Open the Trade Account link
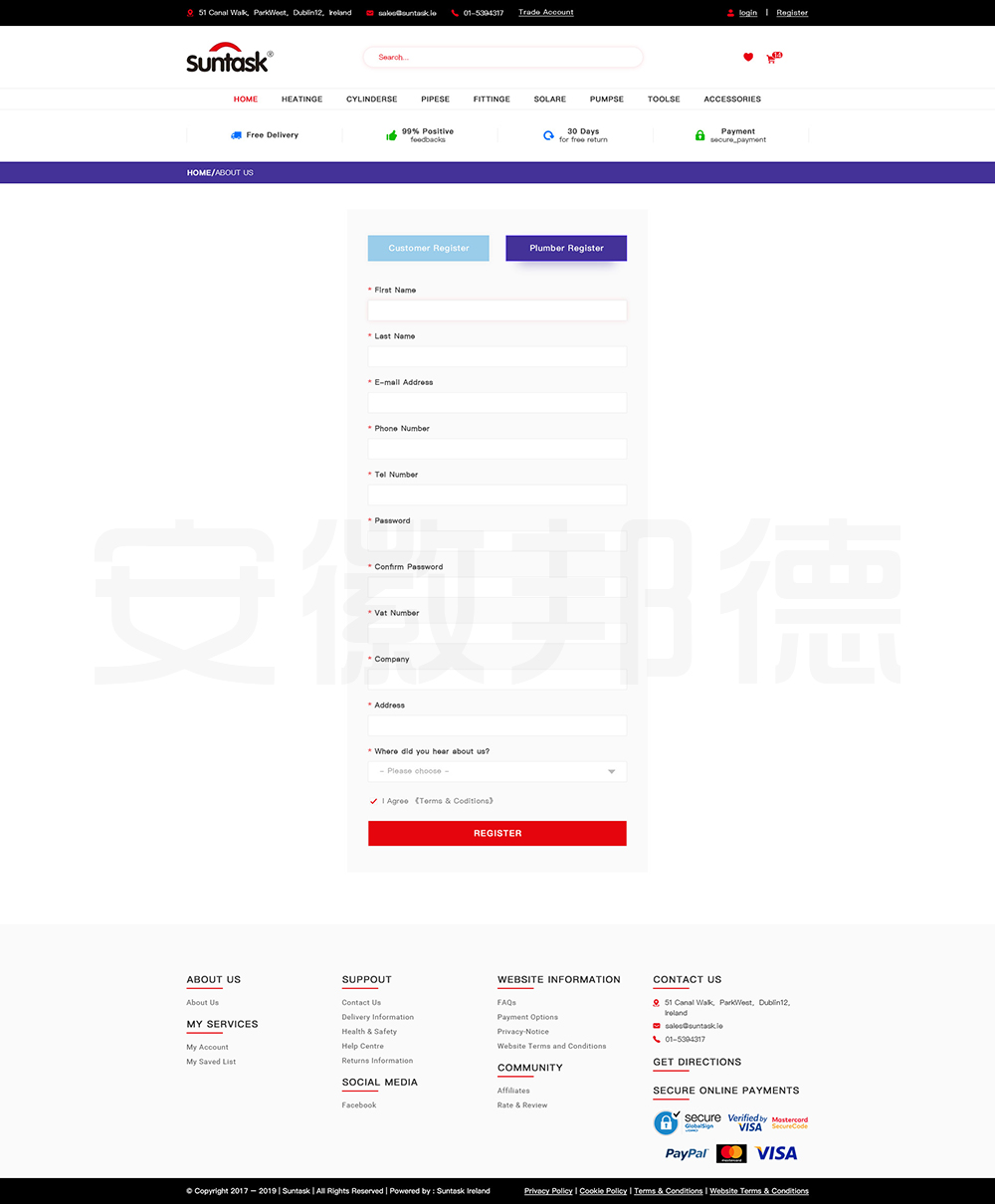Image resolution: width=995 pixels, height=1204 pixels. tap(545, 13)
